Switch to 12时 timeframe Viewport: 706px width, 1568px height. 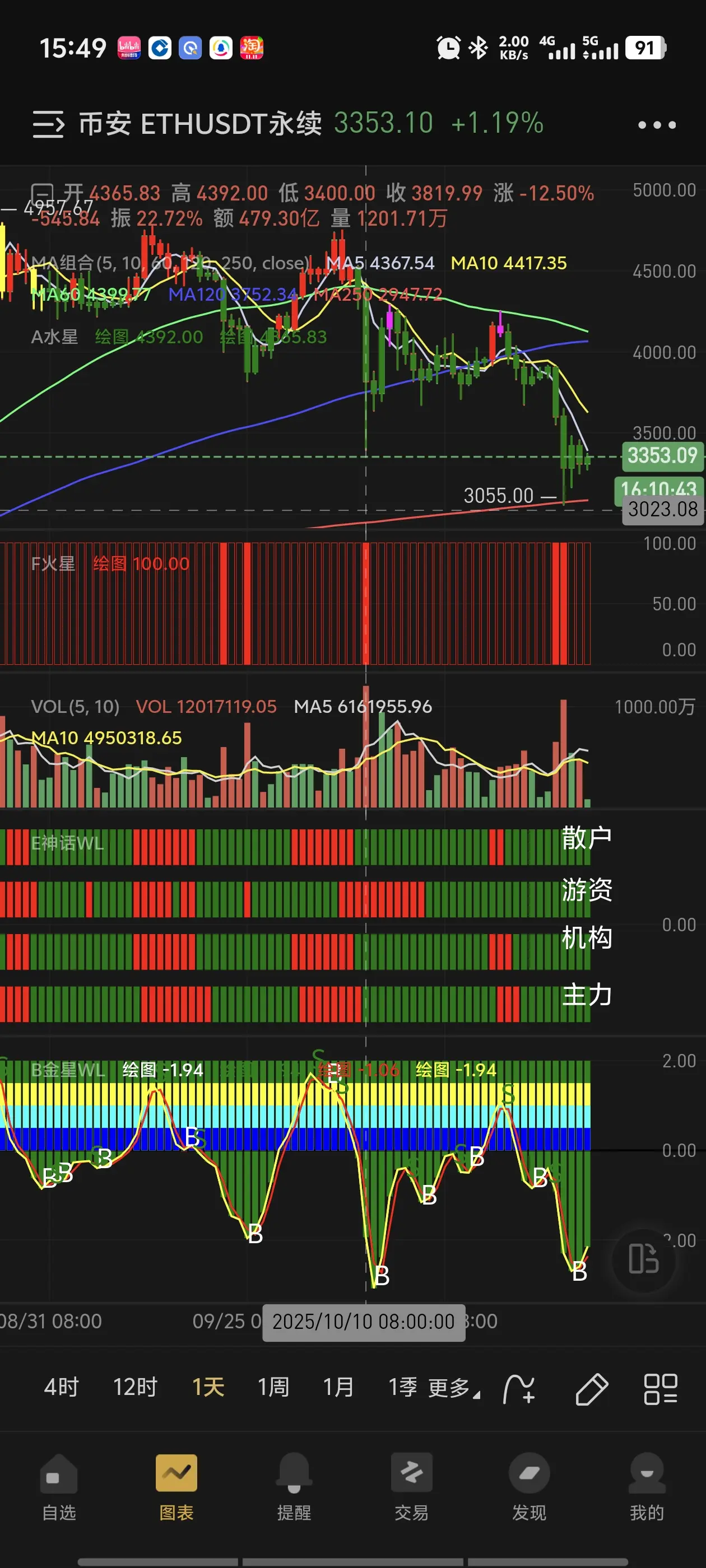pyautogui.click(x=135, y=1387)
